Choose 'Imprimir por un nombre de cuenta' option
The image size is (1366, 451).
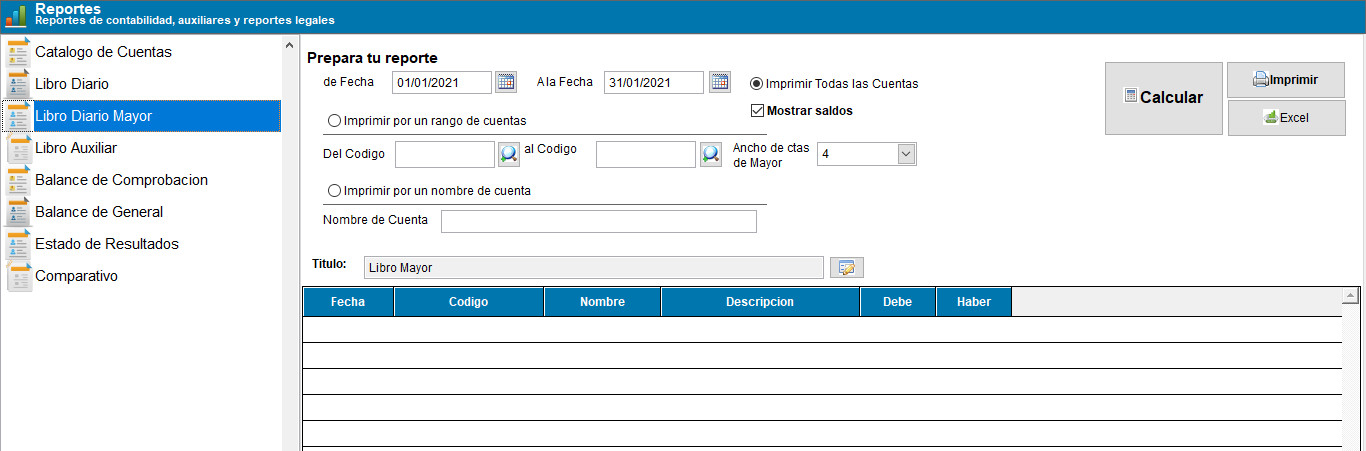(x=334, y=191)
